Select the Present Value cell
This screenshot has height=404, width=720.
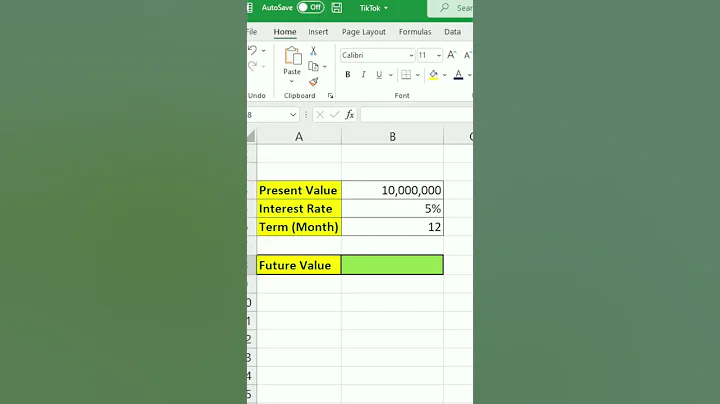coord(299,190)
